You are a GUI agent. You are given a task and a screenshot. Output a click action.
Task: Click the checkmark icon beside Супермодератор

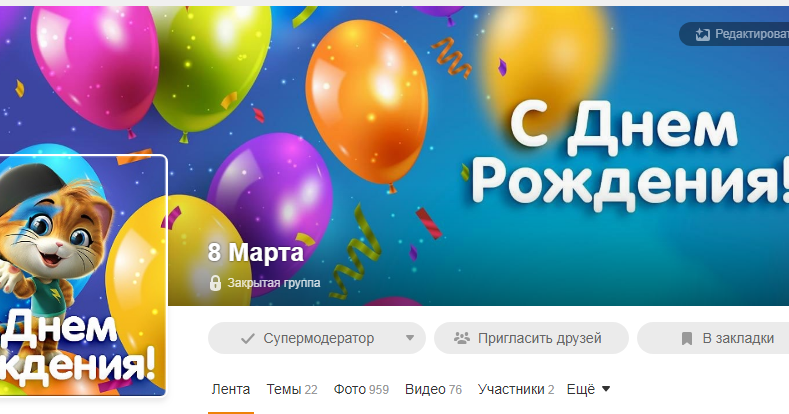[x=248, y=339]
